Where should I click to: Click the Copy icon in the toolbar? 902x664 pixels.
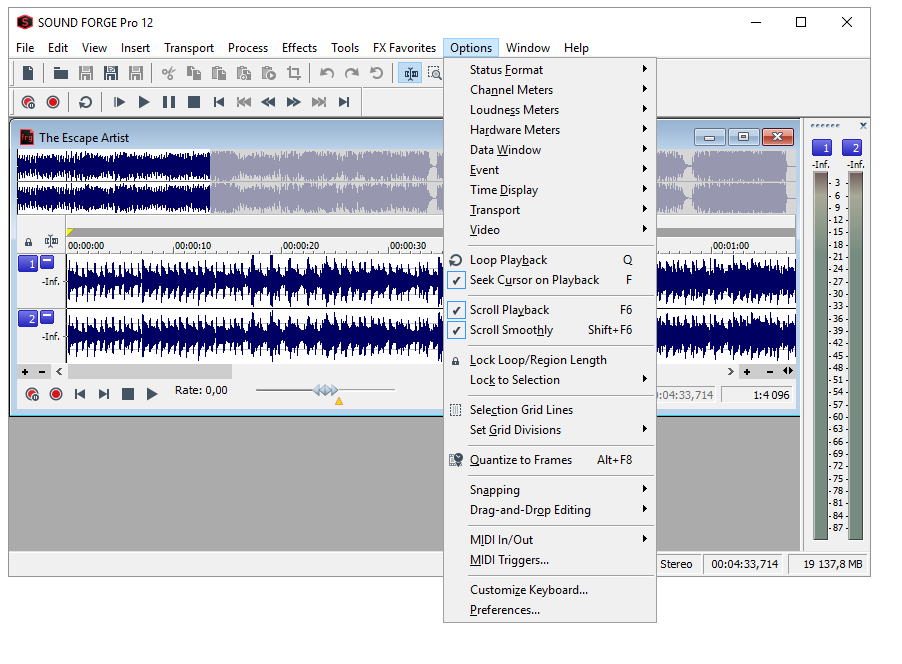194,73
